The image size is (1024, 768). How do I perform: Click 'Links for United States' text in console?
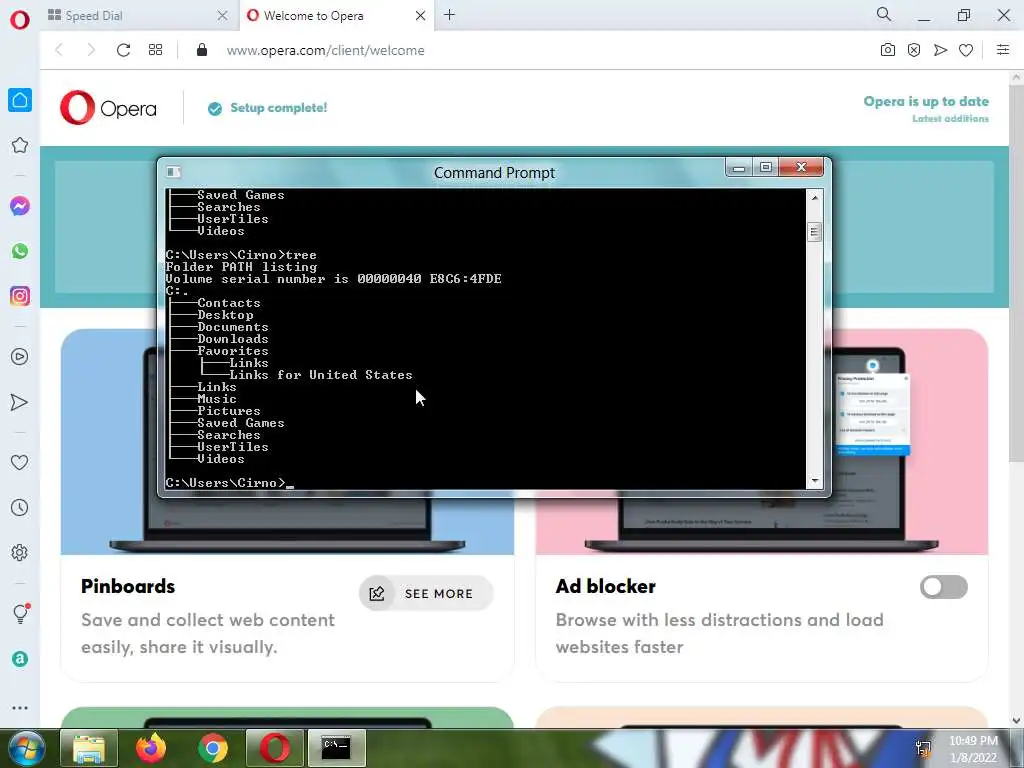tap(321, 375)
